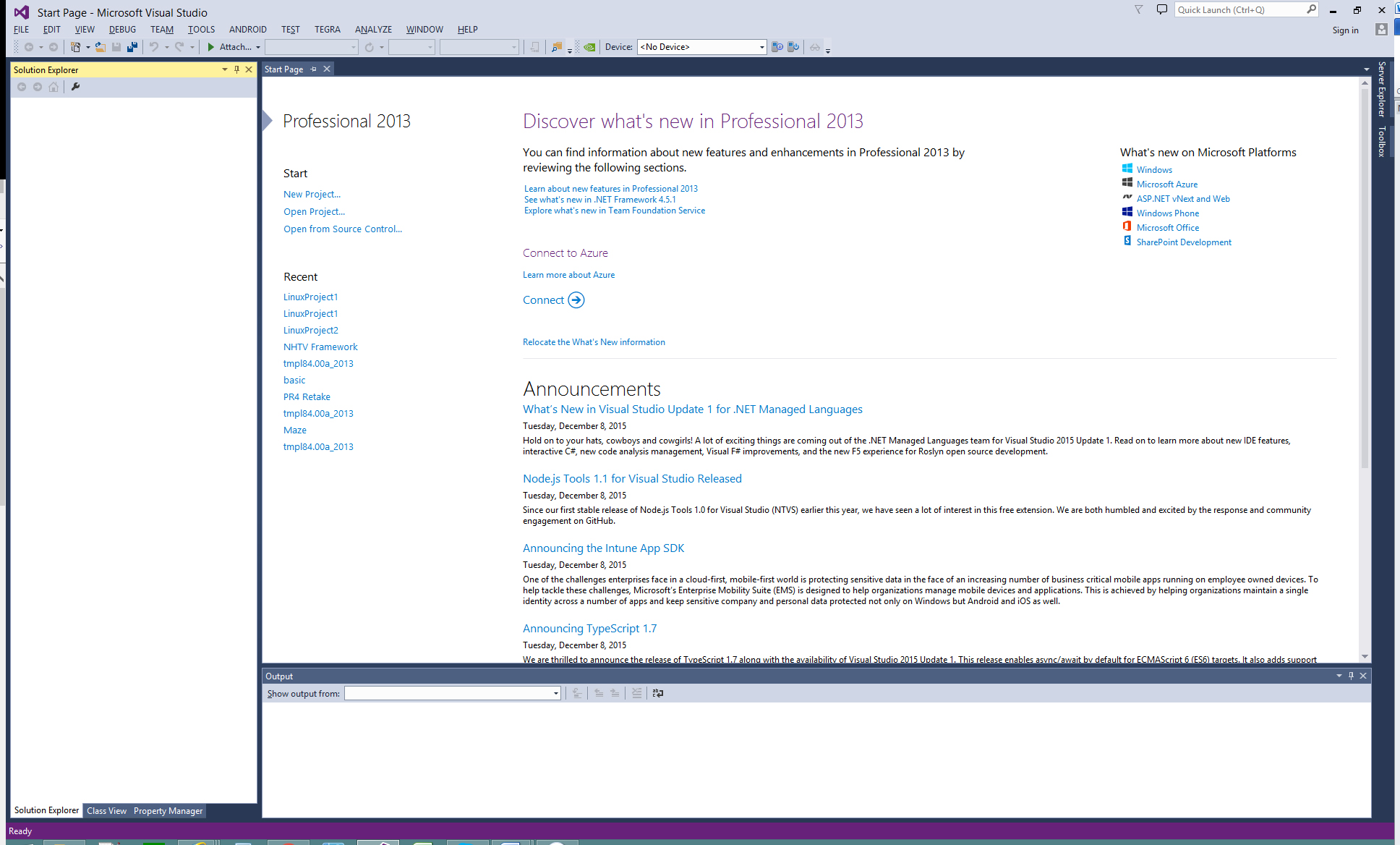Click the Start Page scrollbar down arrow
Viewport: 1400px width, 845px height.
pyautogui.click(x=1365, y=657)
